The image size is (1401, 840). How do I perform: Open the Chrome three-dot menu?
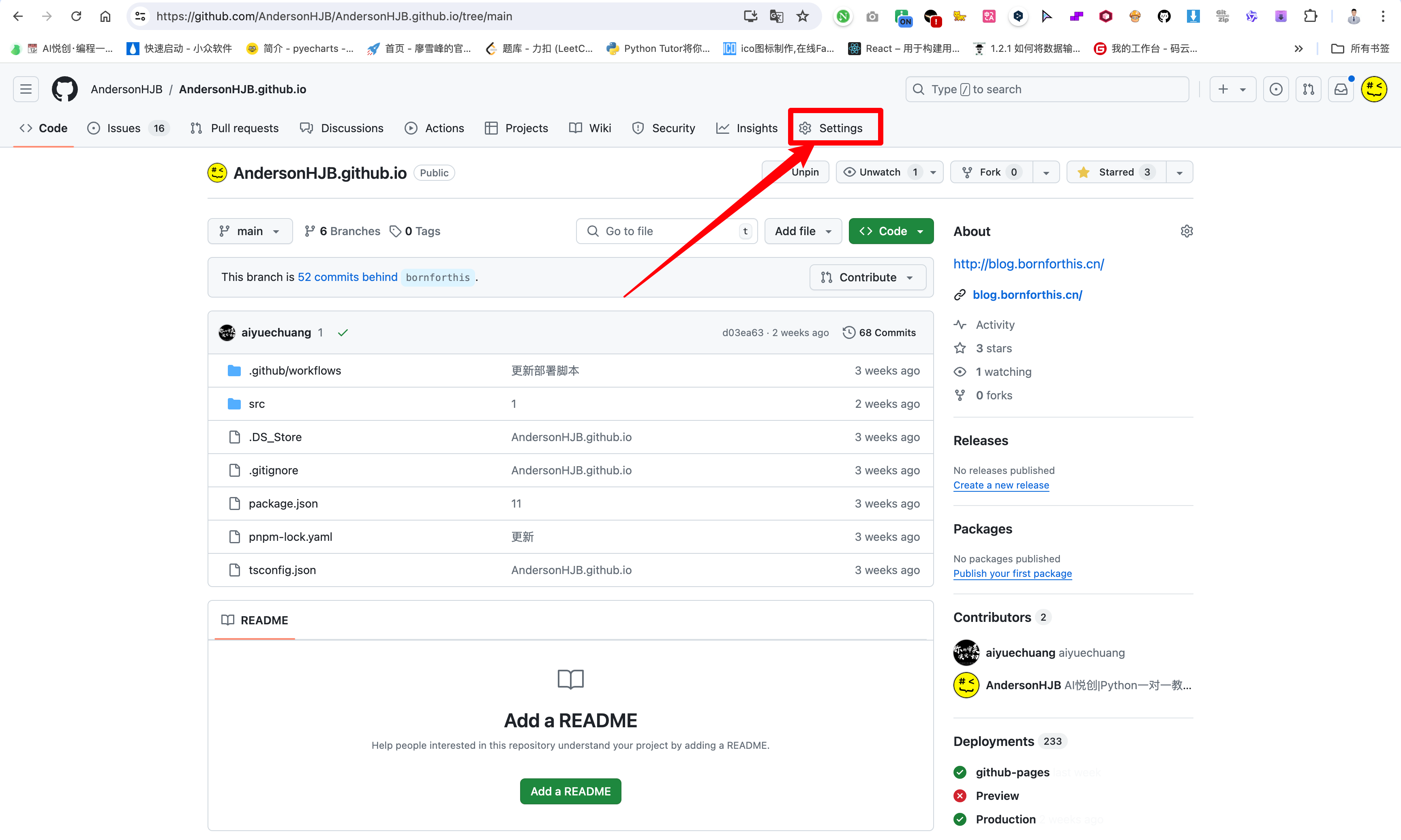tap(1383, 16)
